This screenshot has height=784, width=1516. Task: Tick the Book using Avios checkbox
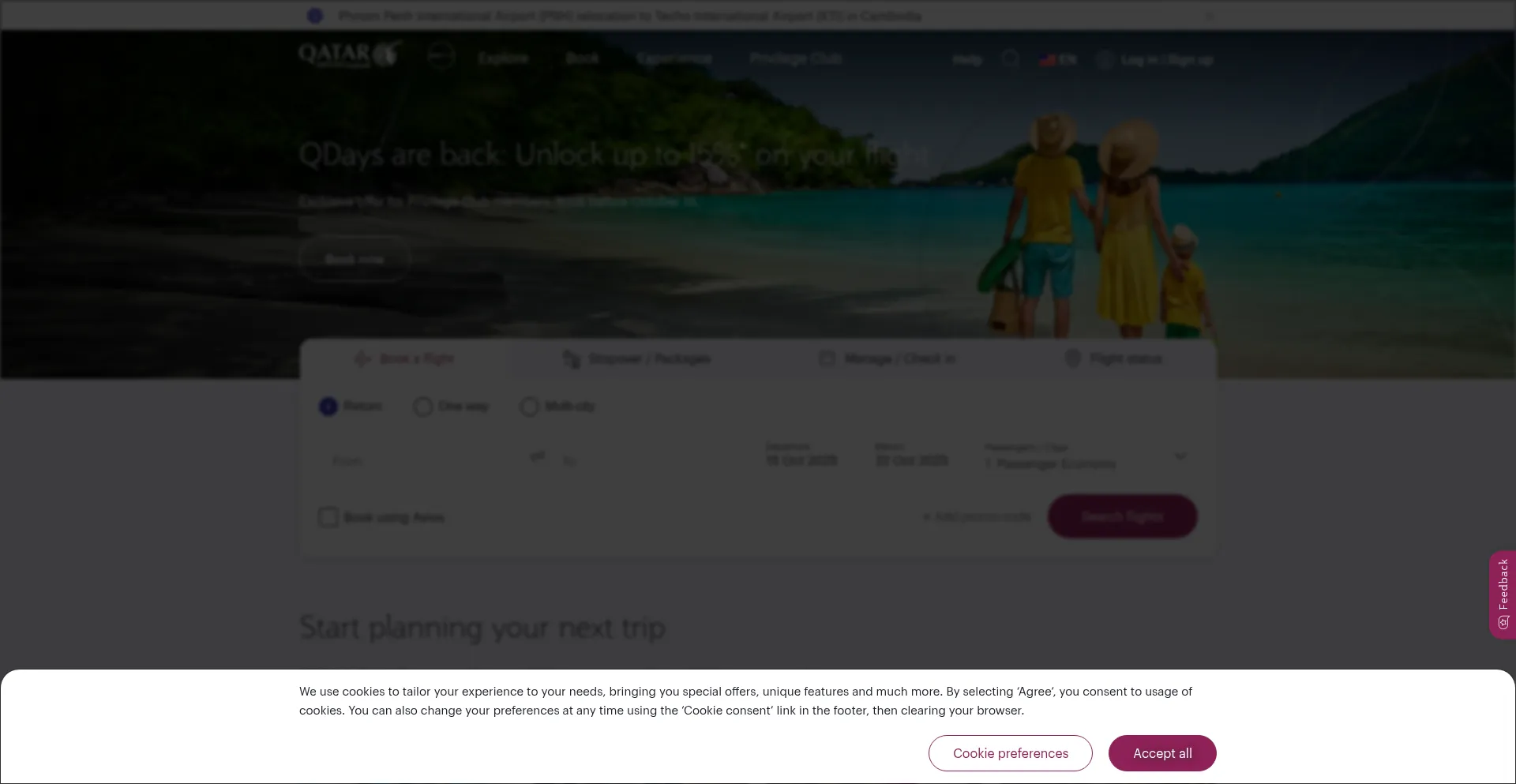click(328, 517)
